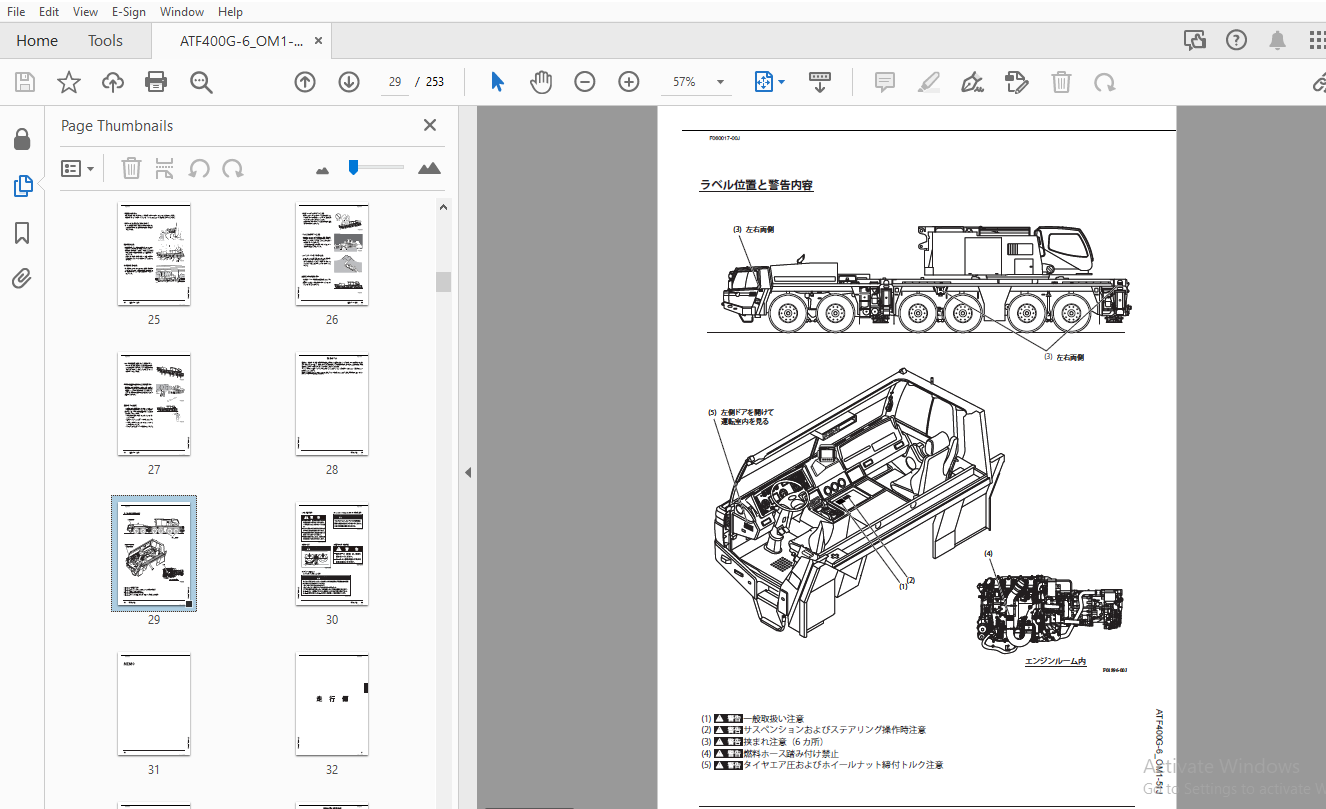Open notifications bell icon

1278,40
